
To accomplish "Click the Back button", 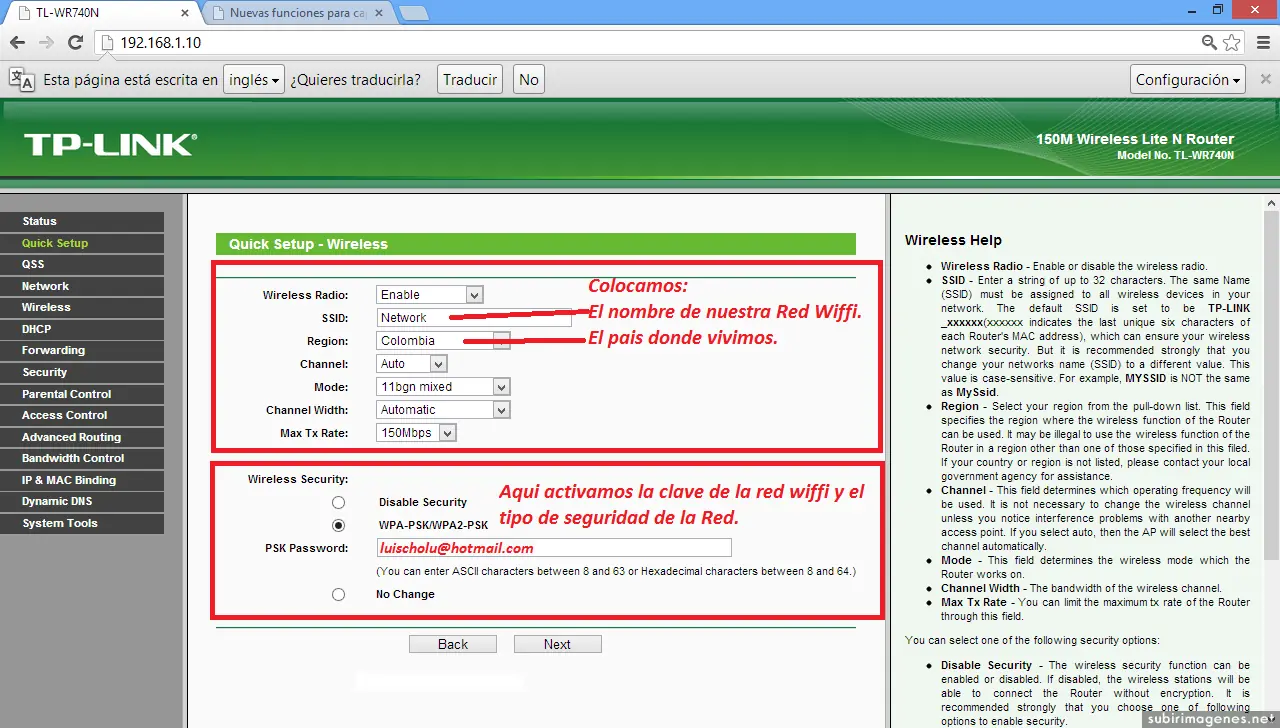I will click(453, 644).
